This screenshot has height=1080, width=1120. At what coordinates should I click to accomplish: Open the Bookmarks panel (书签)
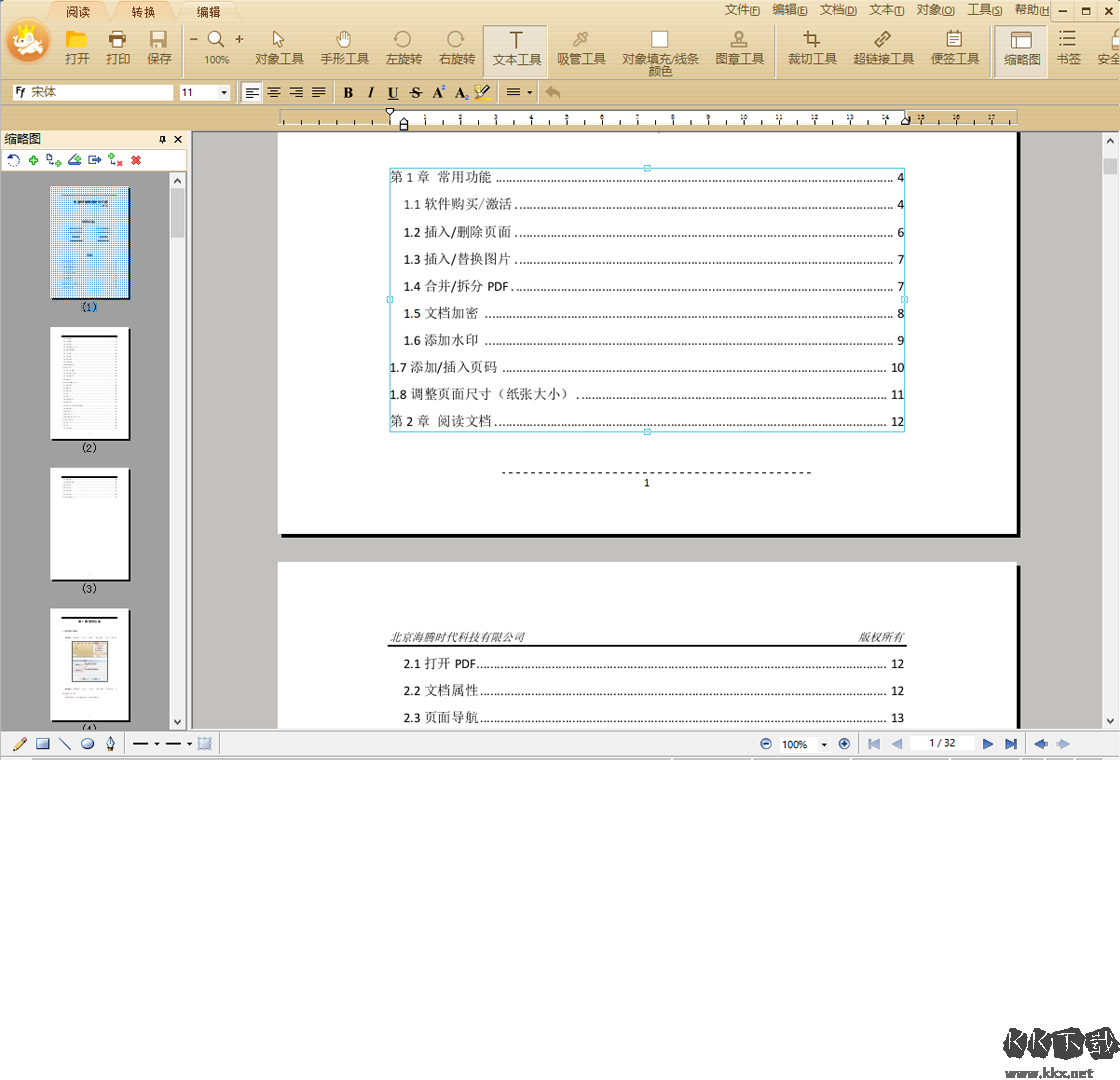[1068, 48]
